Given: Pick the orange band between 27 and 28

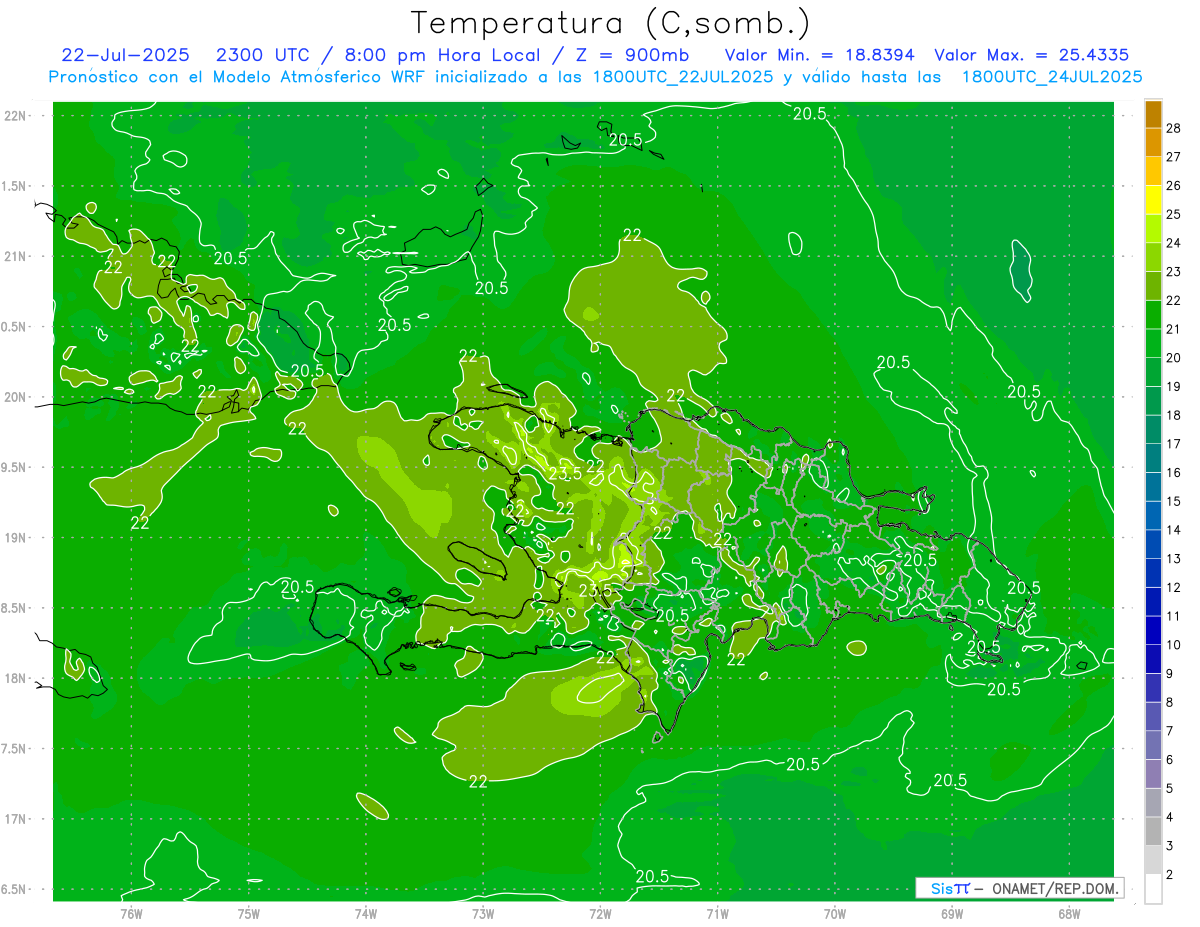Looking at the screenshot, I should [1153, 142].
